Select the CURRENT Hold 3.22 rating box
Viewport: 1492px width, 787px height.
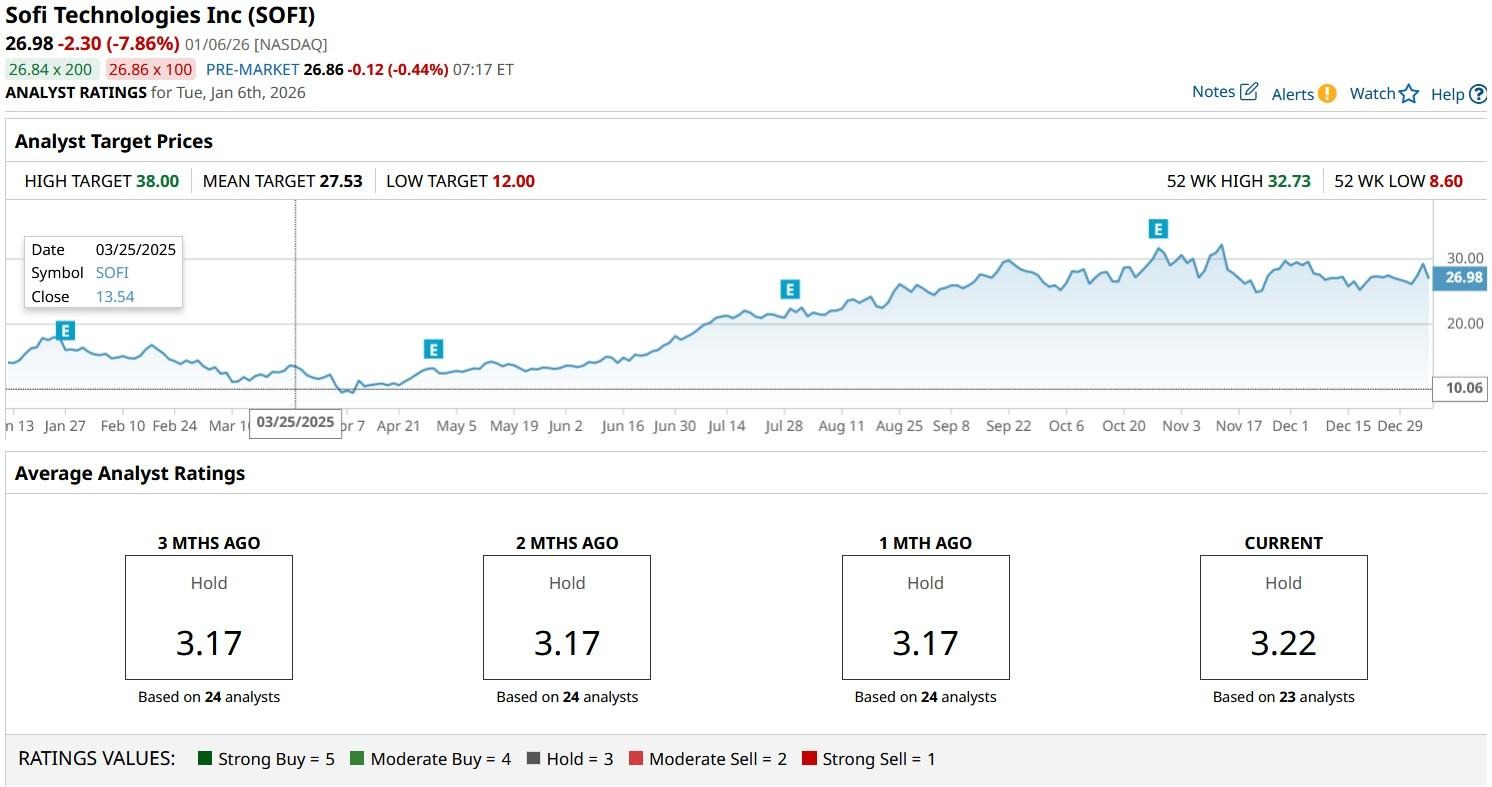coord(1283,617)
